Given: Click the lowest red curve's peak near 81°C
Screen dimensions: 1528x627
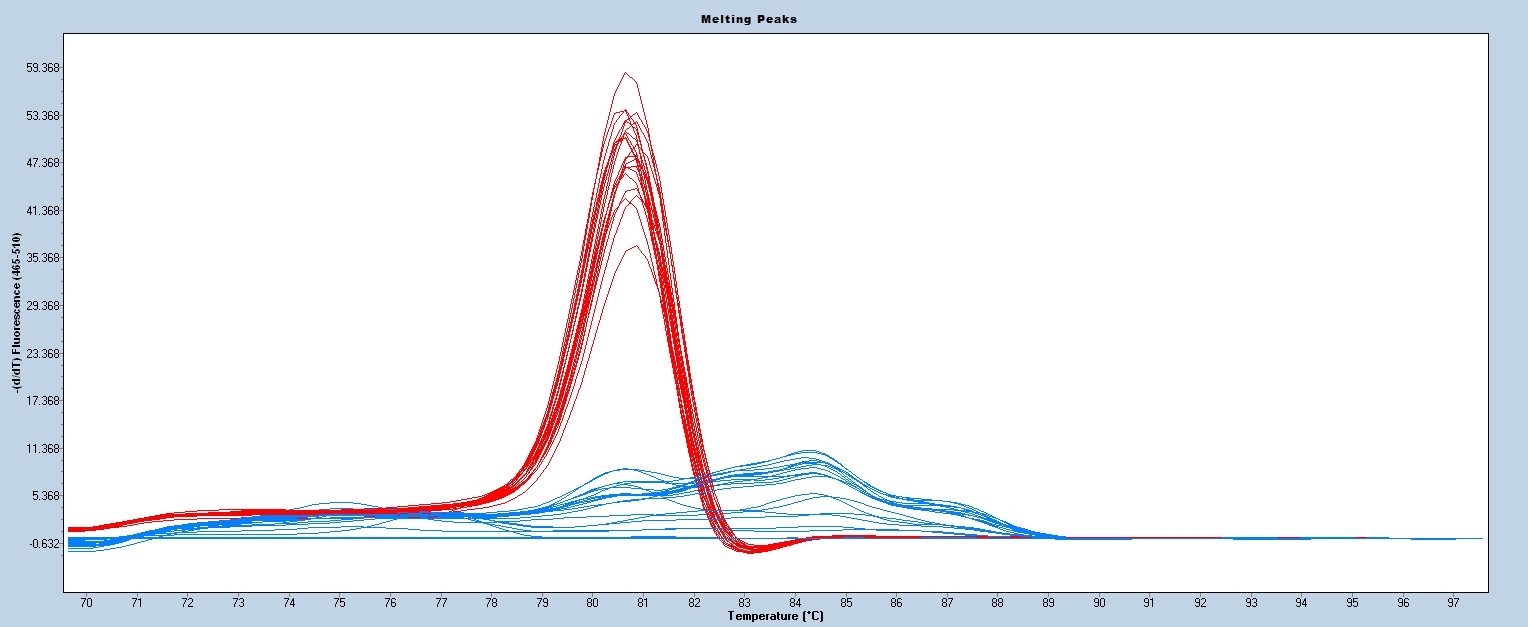Looking at the screenshot, I should pos(628,246).
